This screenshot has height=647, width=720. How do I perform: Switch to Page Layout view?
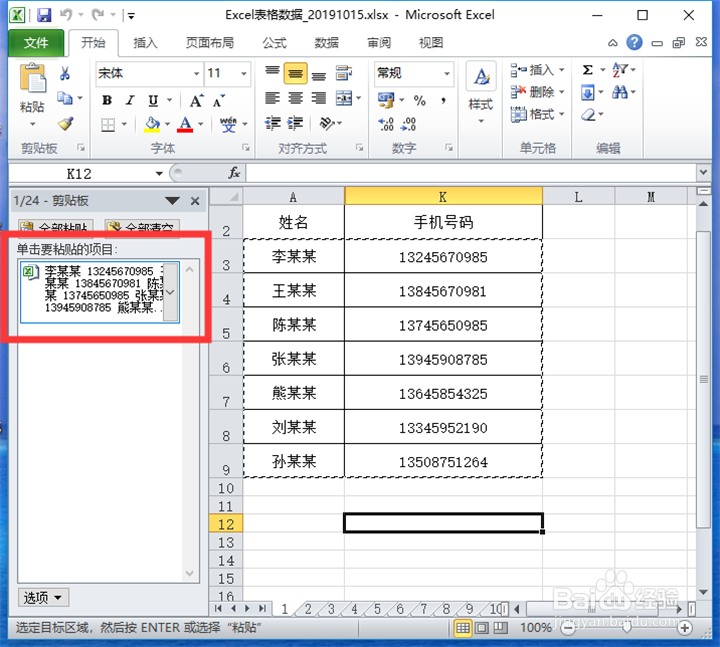[x=482, y=628]
